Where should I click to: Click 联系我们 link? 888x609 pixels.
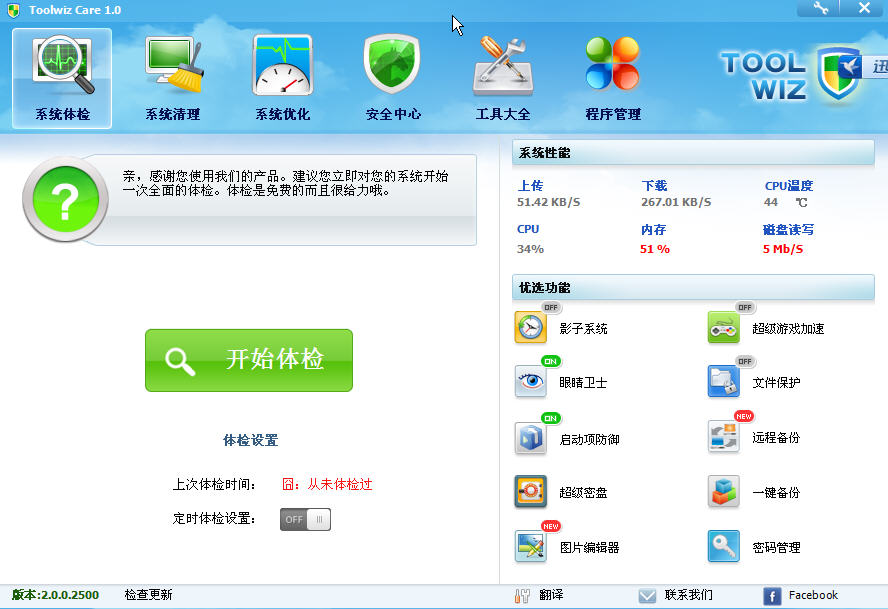point(689,594)
